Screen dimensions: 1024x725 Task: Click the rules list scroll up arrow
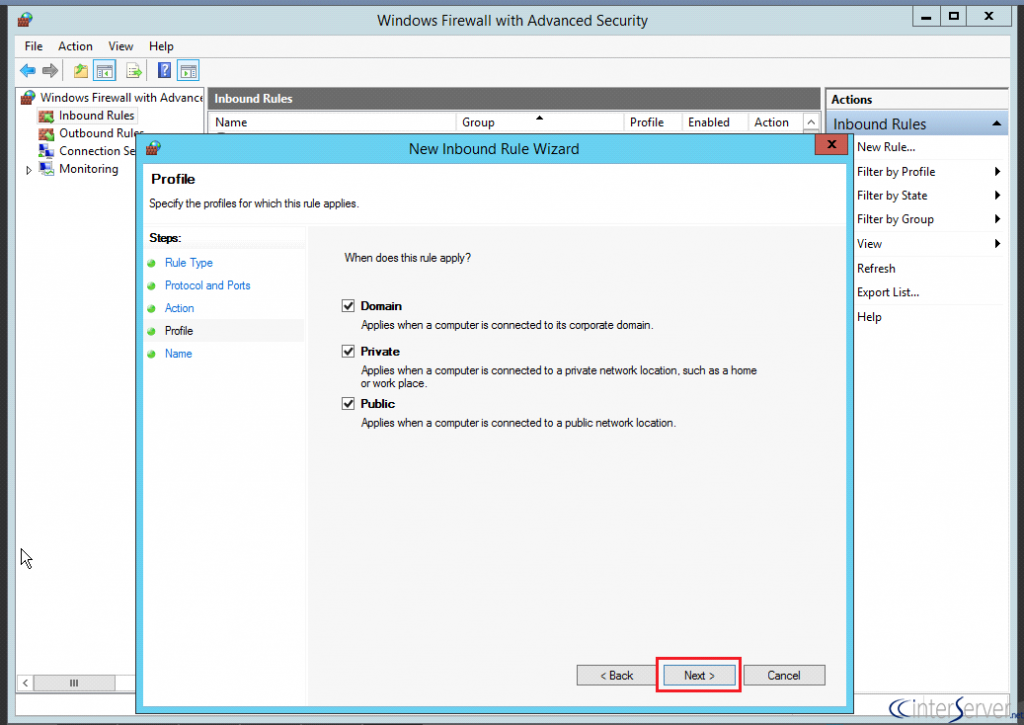(x=811, y=123)
